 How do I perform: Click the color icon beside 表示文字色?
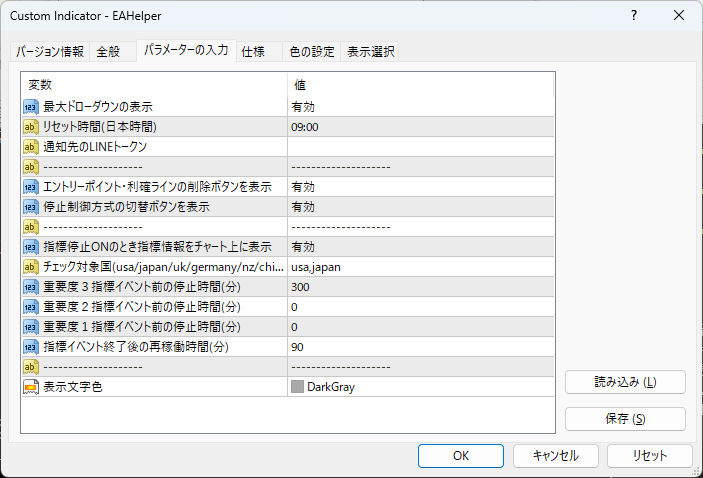(31, 386)
